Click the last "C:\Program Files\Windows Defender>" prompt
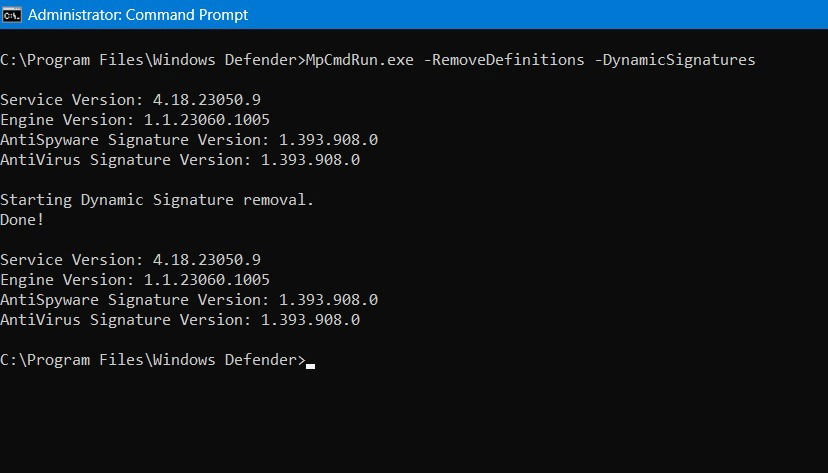The height and width of the screenshot is (473, 828). pos(153,360)
